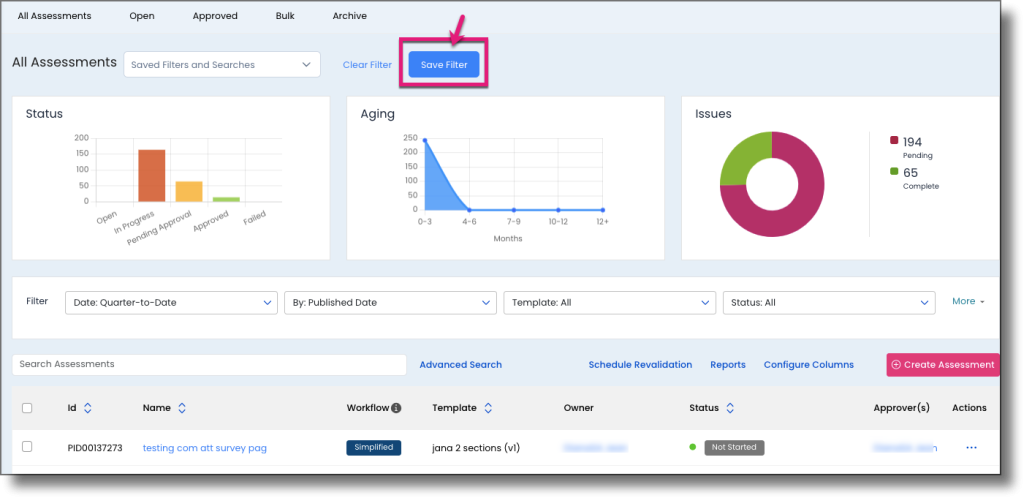The width and height of the screenshot is (1024, 498).
Task: Click the In Progress bar in Status chart
Action: pos(152,176)
